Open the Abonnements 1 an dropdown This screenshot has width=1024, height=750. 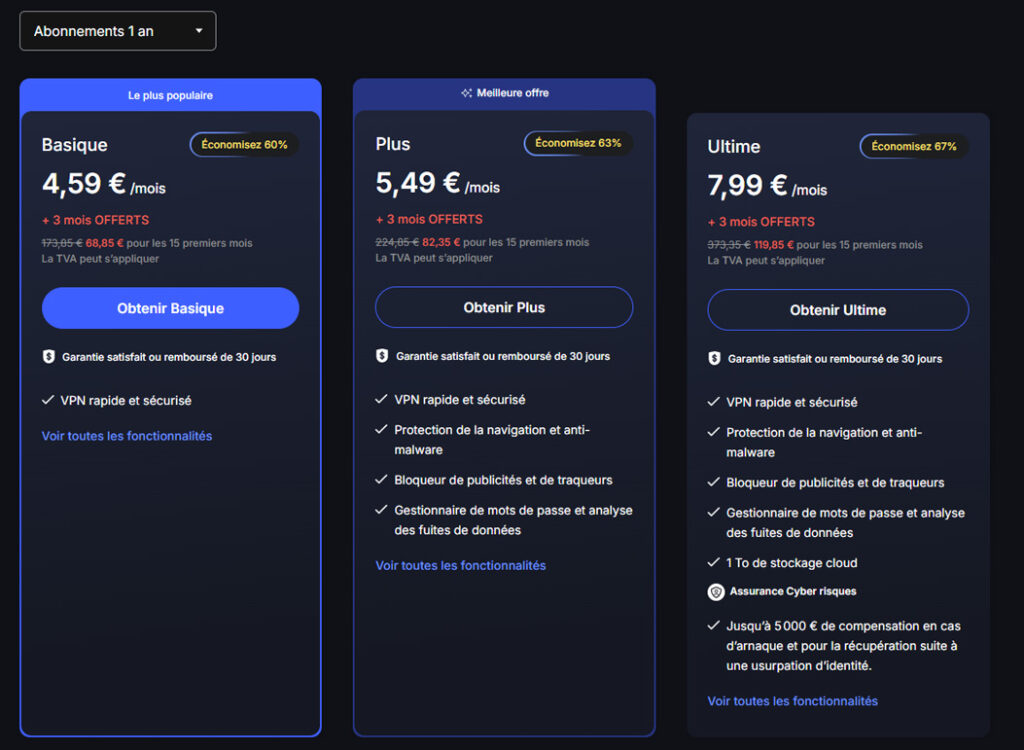tap(118, 31)
